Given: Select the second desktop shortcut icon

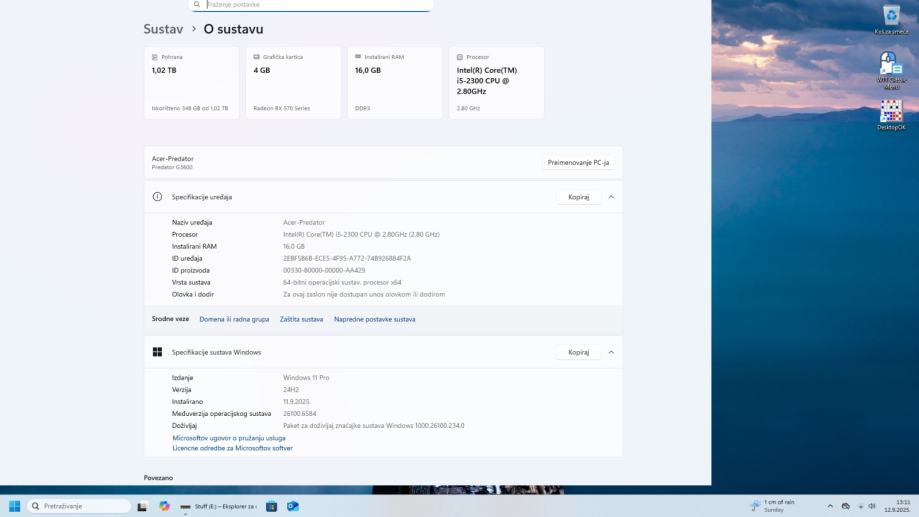Looking at the screenshot, I should [x=891, y=70].
